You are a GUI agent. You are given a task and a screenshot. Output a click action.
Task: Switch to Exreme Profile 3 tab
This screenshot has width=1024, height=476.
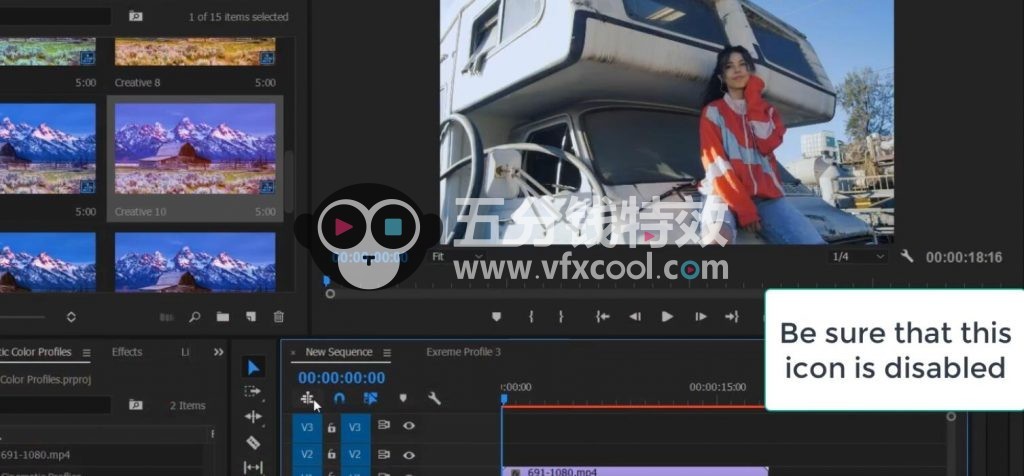464,352
